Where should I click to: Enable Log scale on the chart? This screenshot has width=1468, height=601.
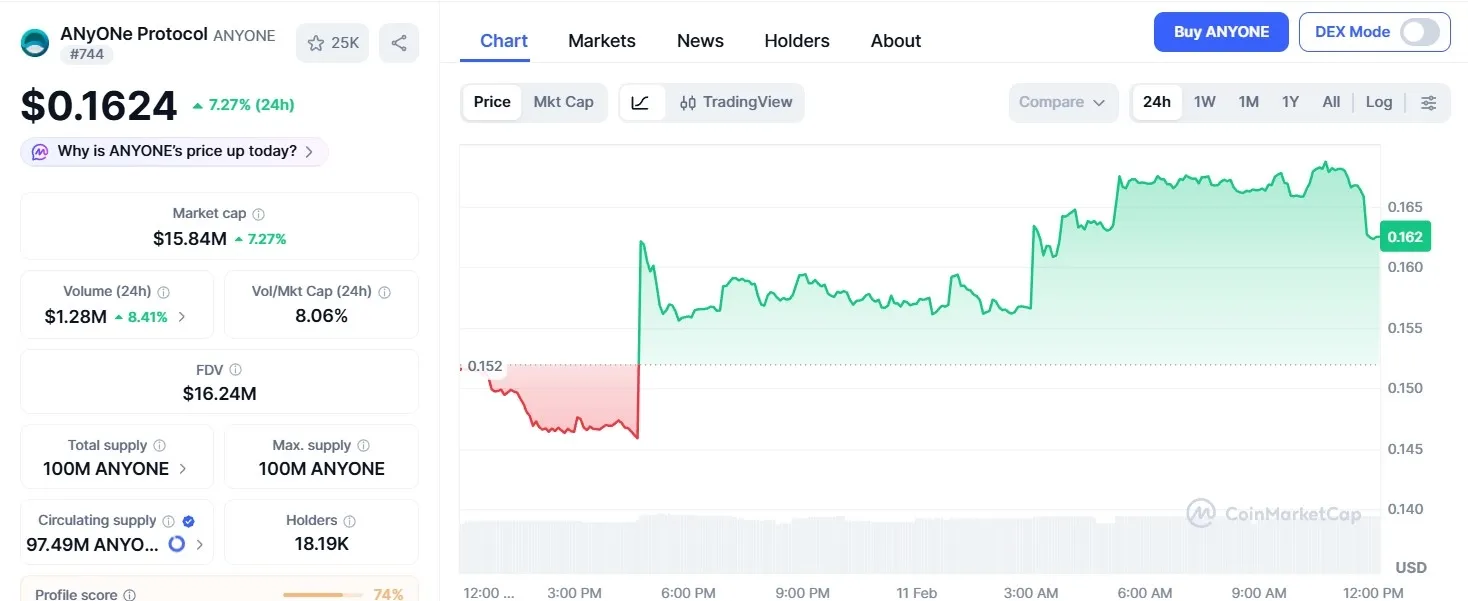click(1378, 101)
